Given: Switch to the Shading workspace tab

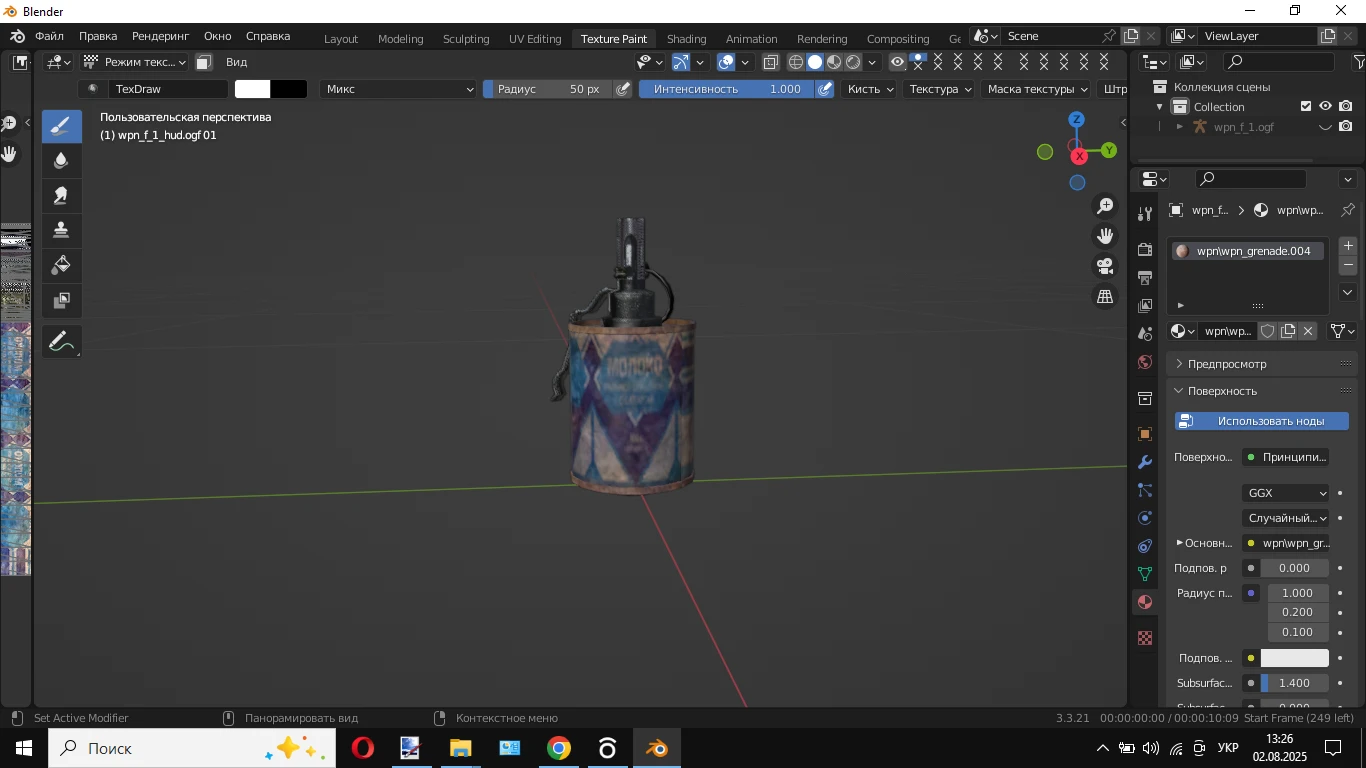Looking at the screenshot, I should [x=686, y=39].
